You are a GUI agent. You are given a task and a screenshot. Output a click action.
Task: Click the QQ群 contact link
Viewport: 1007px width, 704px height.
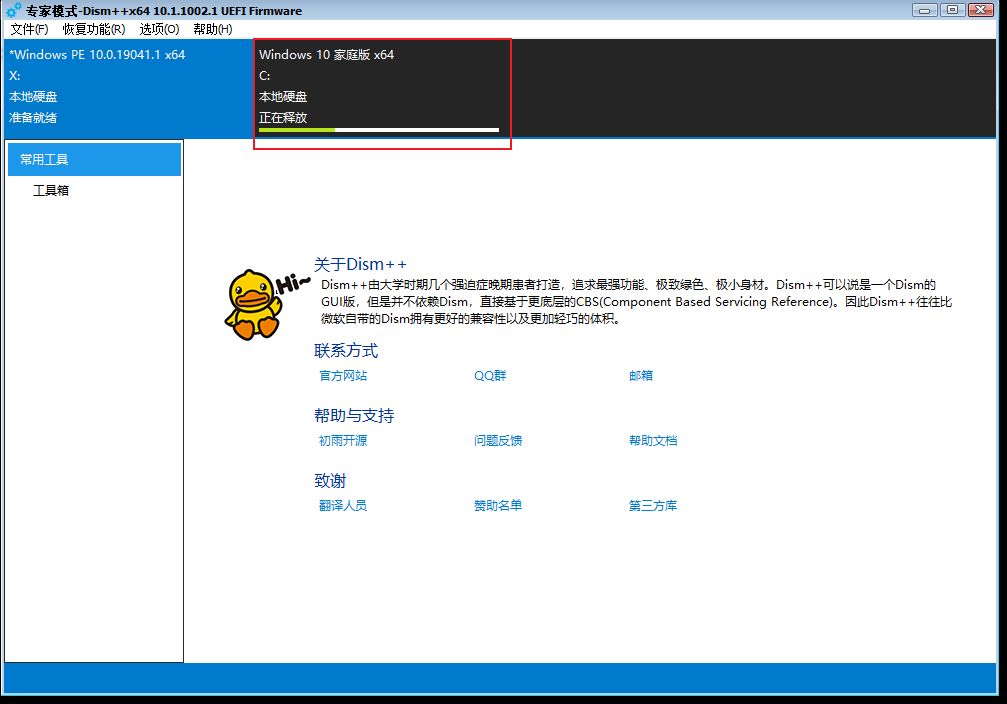click(x=490, y=376)
